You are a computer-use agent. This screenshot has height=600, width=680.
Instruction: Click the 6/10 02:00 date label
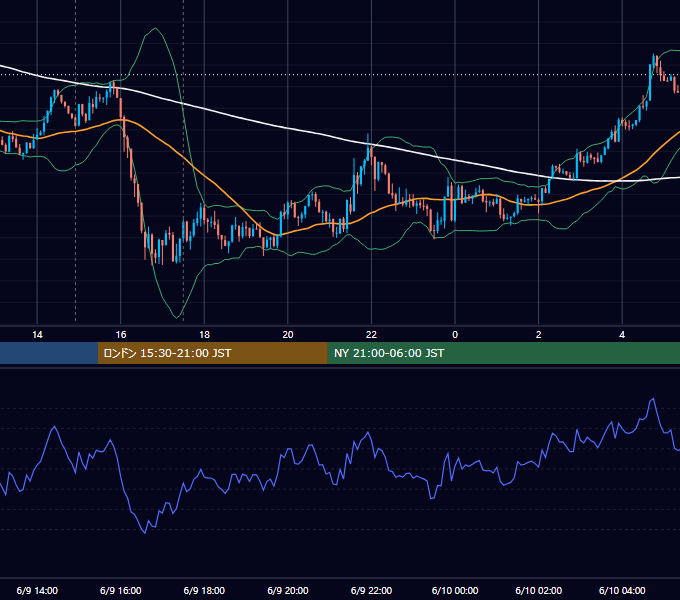539,590
